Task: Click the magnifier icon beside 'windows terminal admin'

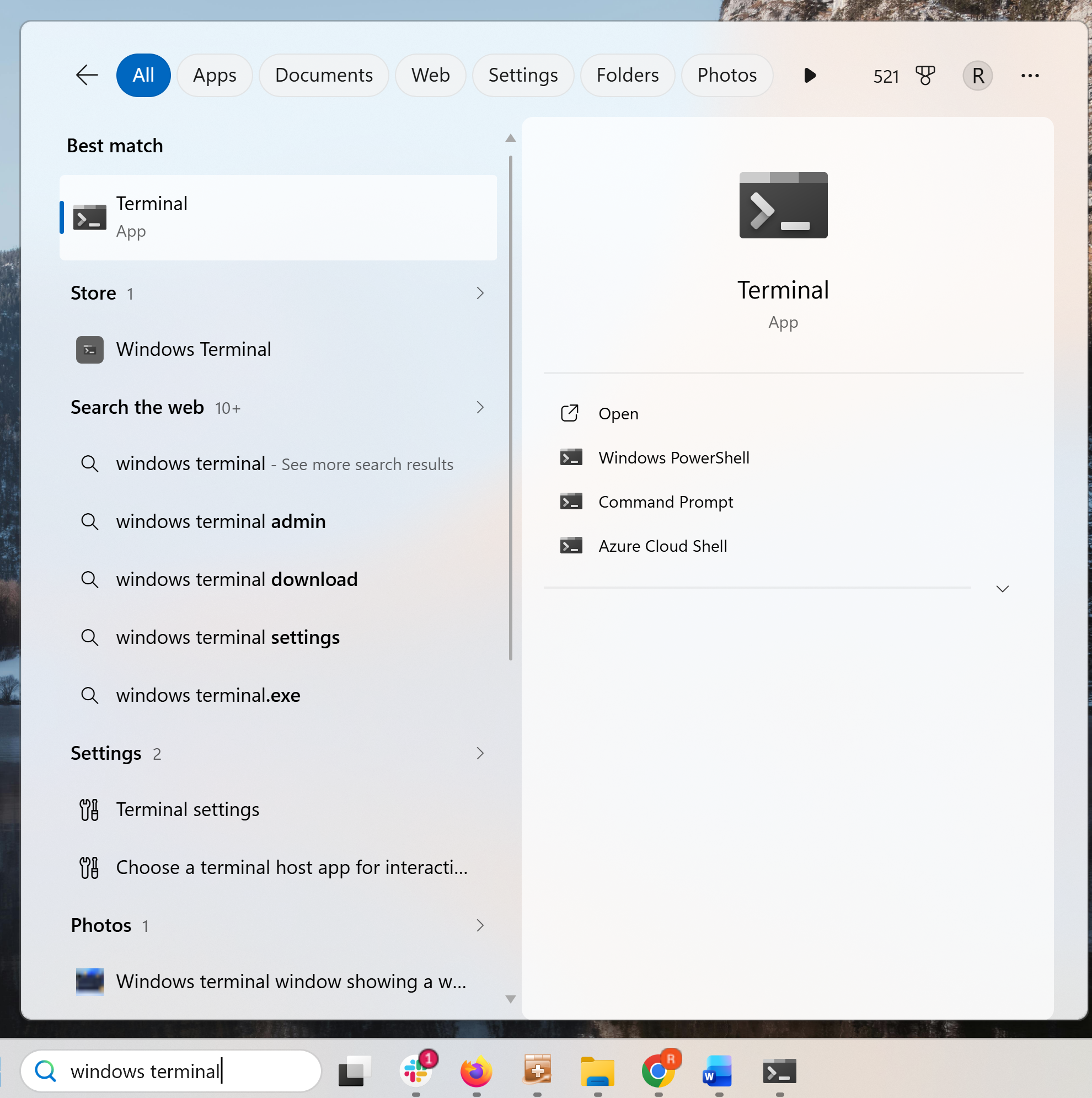Action: point(90,521)
